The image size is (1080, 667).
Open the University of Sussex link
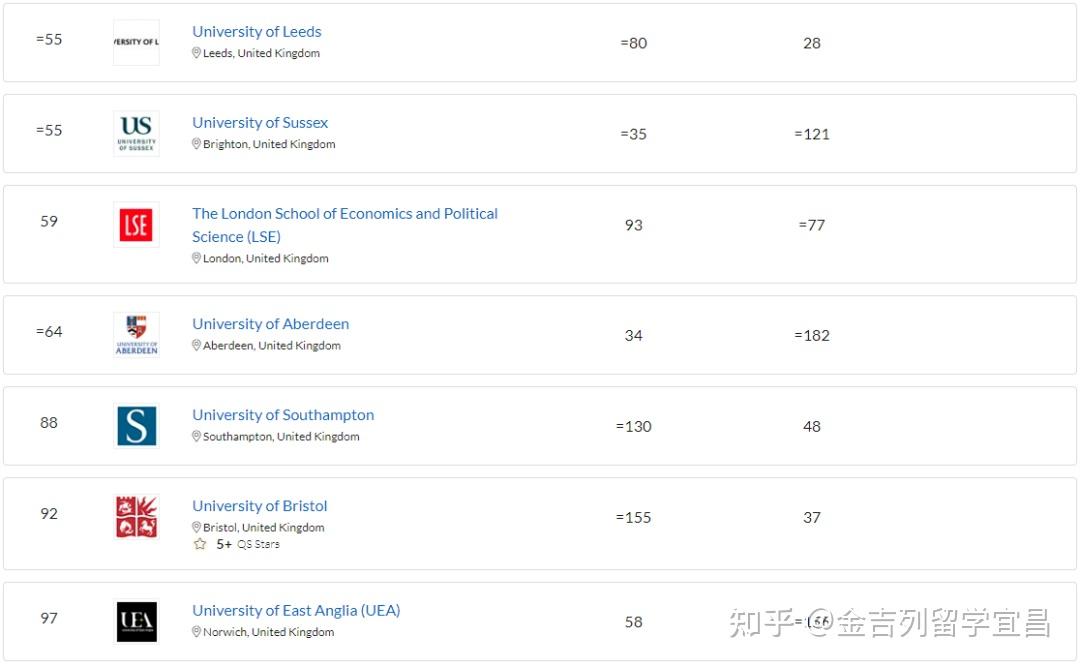[260, 123]
